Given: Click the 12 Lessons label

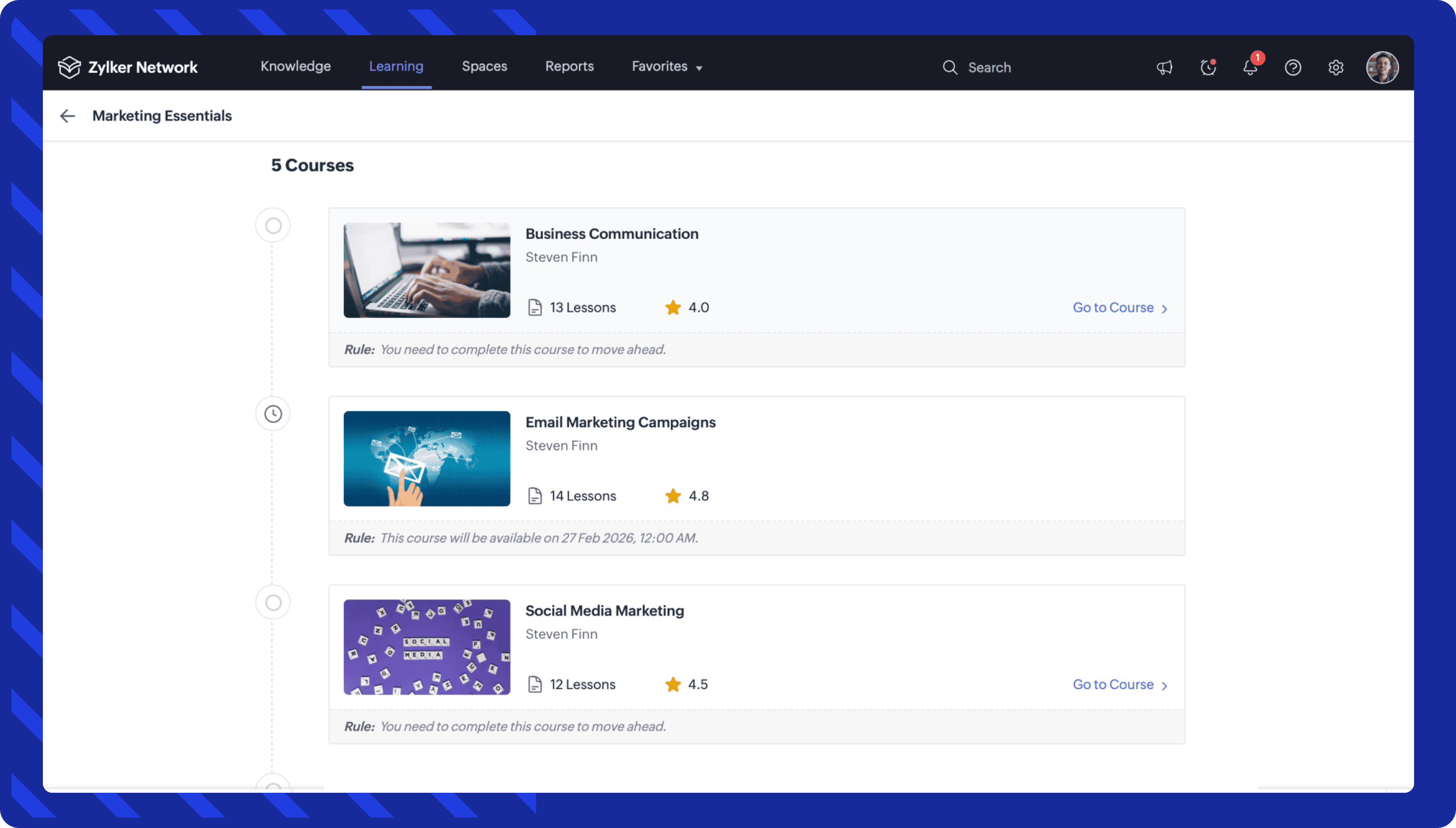Looking at the screenshot, I should [x=583, y=684].
